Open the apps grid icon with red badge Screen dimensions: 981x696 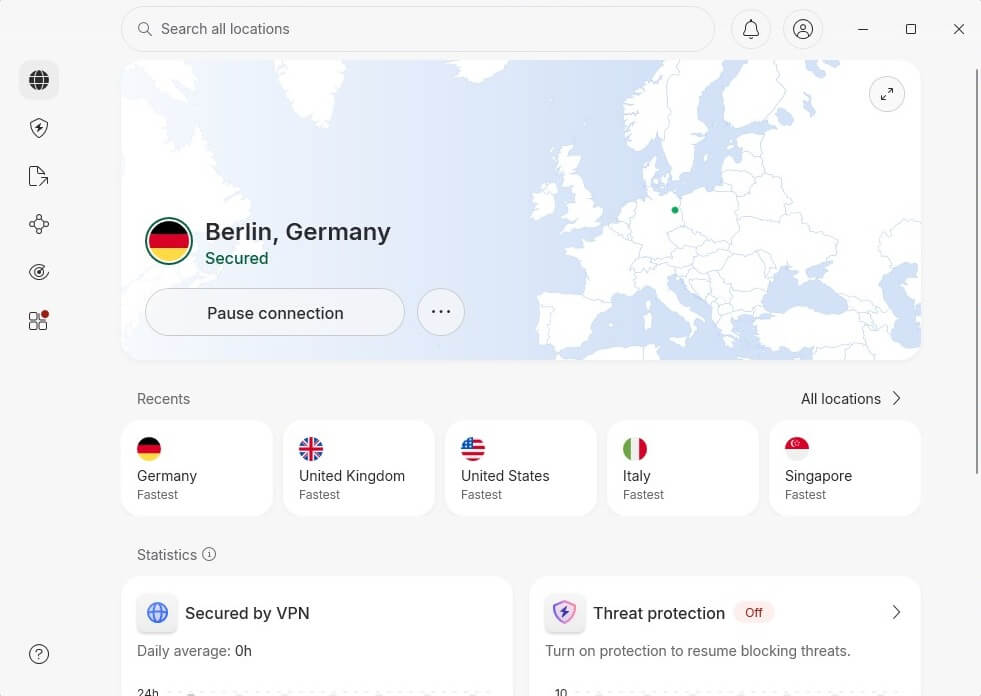[x=39, y=320]
